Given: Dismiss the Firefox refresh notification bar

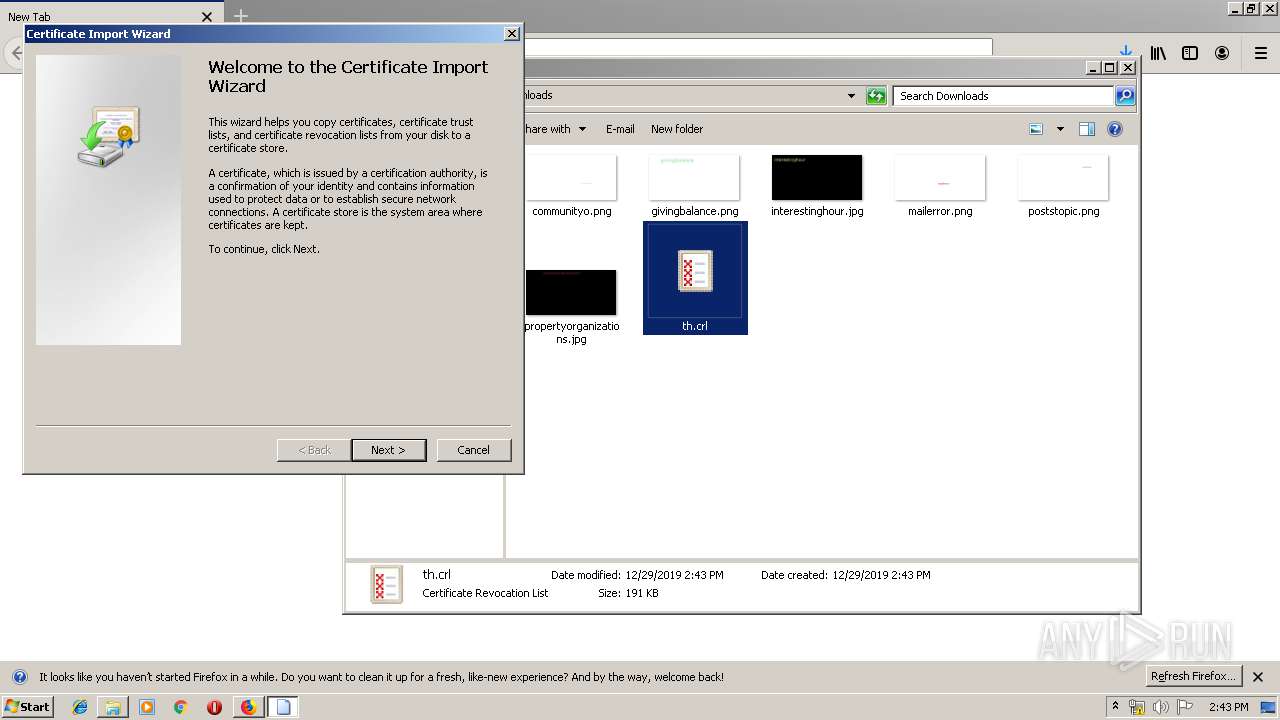Looking at the screenshot, I should pyautogui.click(x=1258, y=677).
